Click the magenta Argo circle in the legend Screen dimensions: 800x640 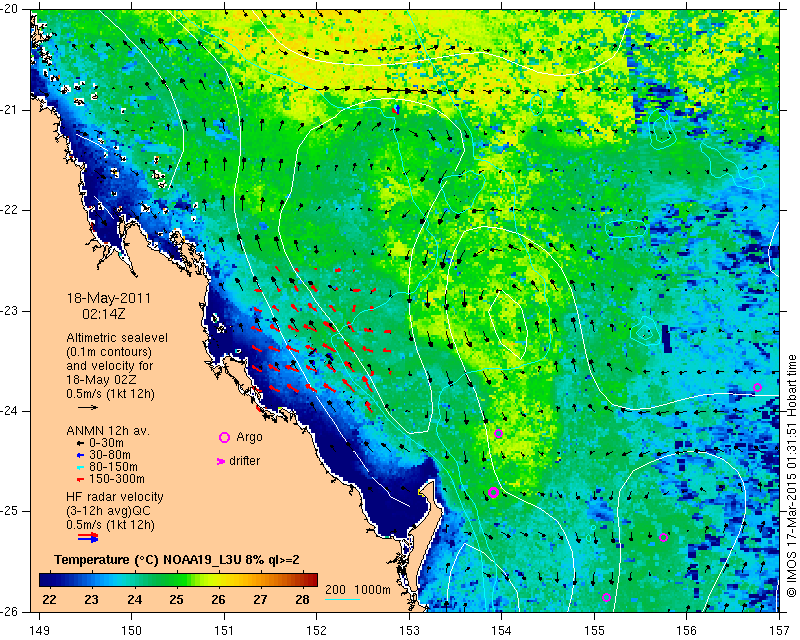[x=224, y=437]
